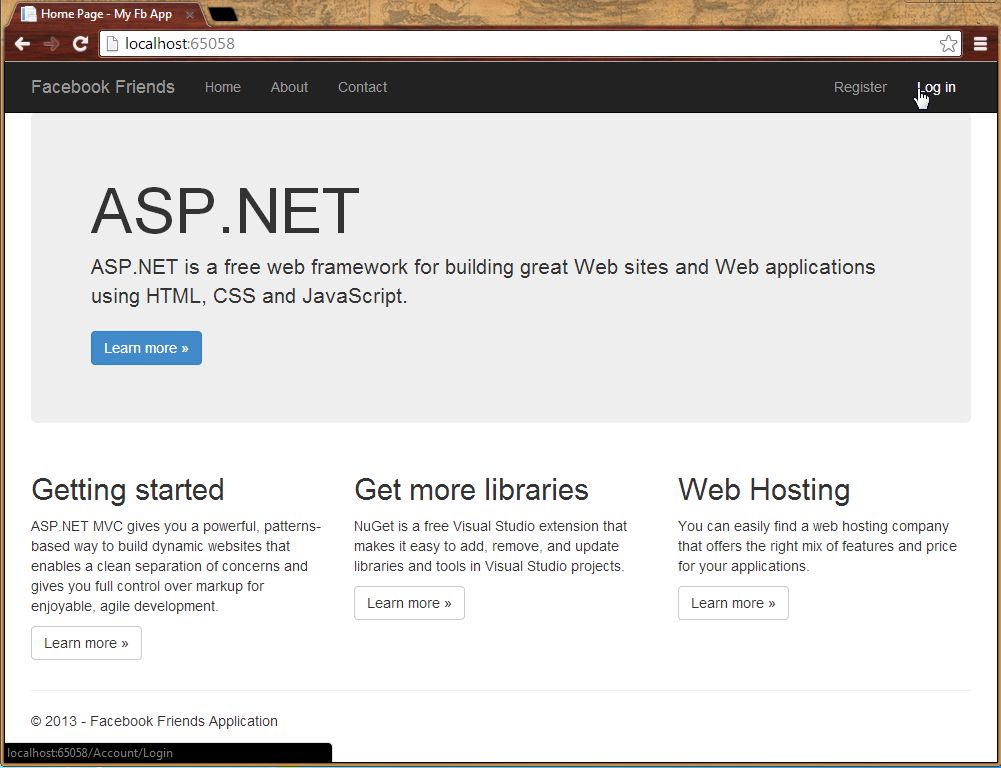Image resolution: width=1001 pixels, height=768 pixels.
Task: Select the Home navigation link
Action: tap(222, 87)
